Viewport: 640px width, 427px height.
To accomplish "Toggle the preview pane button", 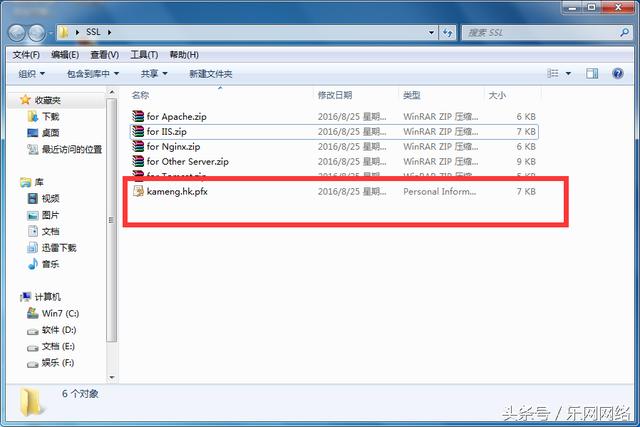I will point(592,73).
